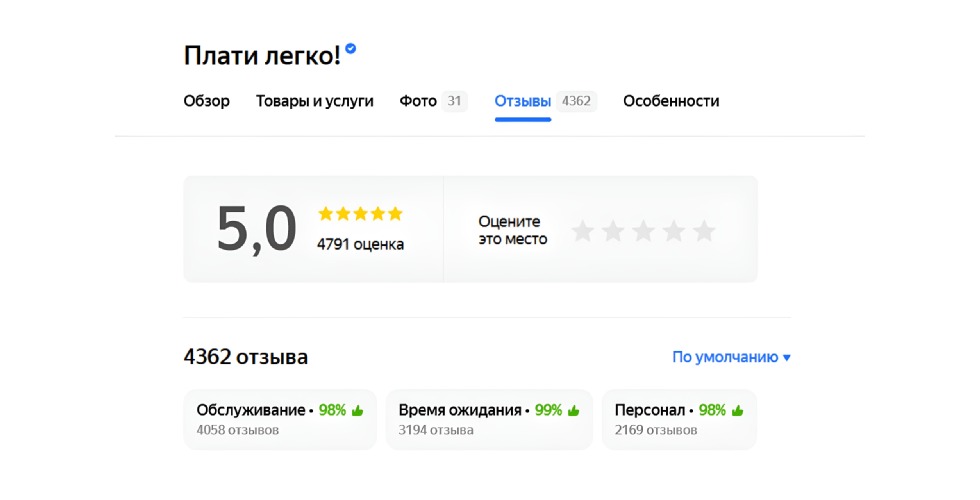This screenshot has width=980, height=500.
Task: Rate this place three stars
Action: 644,231
